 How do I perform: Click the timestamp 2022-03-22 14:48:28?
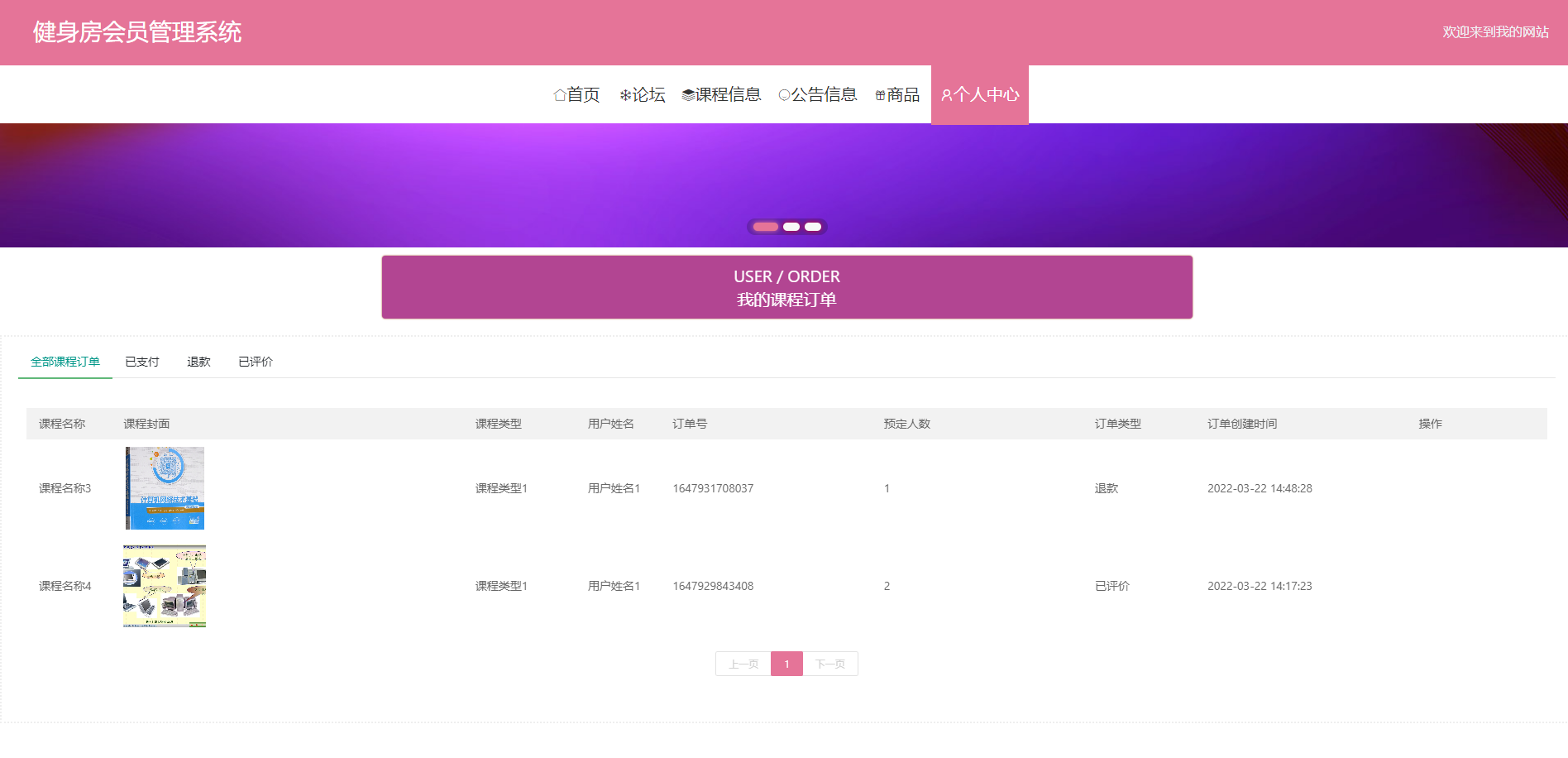1260,488
